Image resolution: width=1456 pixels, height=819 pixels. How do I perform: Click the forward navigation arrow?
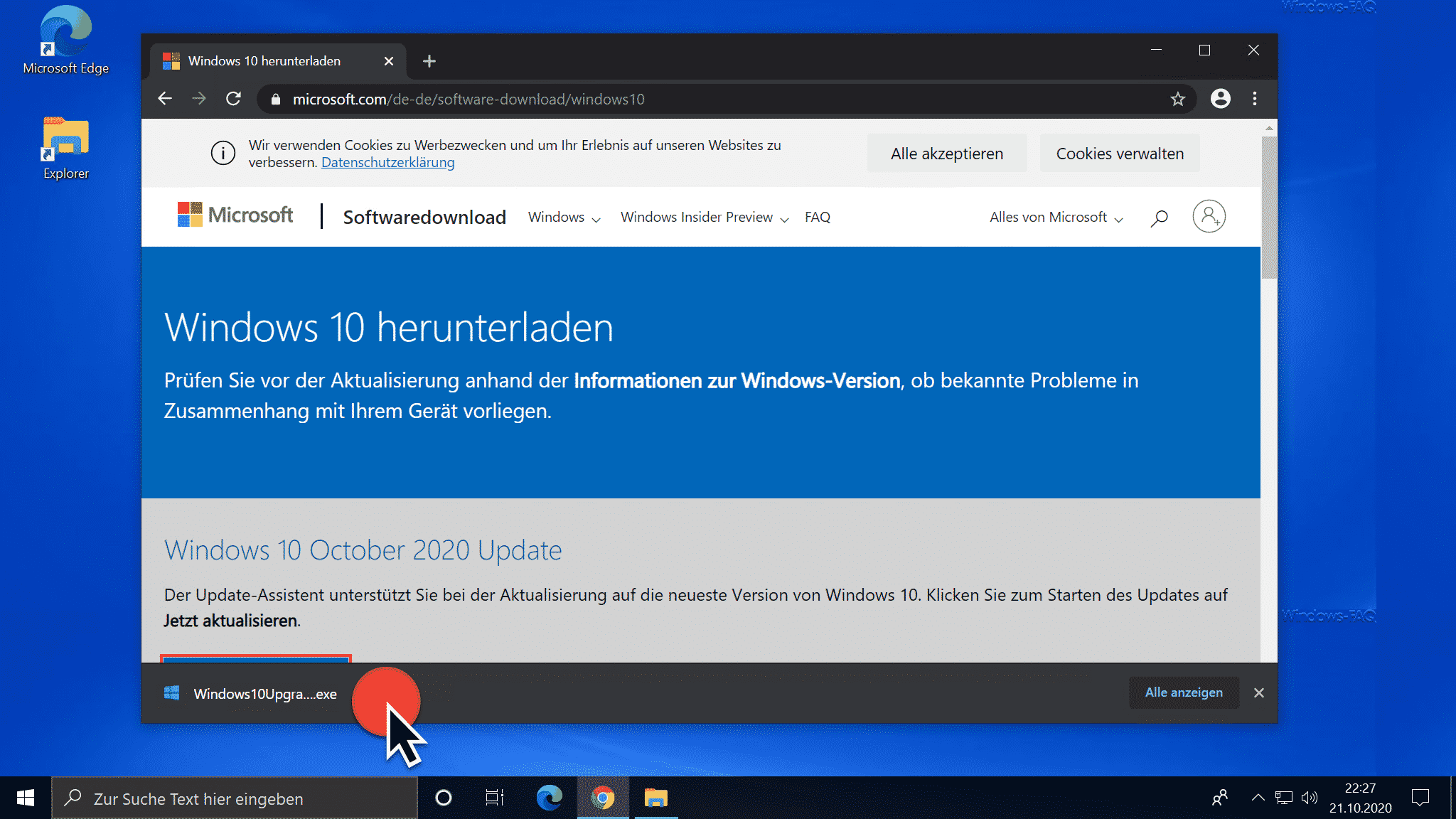pyautogui.click(x=199, y=99)
